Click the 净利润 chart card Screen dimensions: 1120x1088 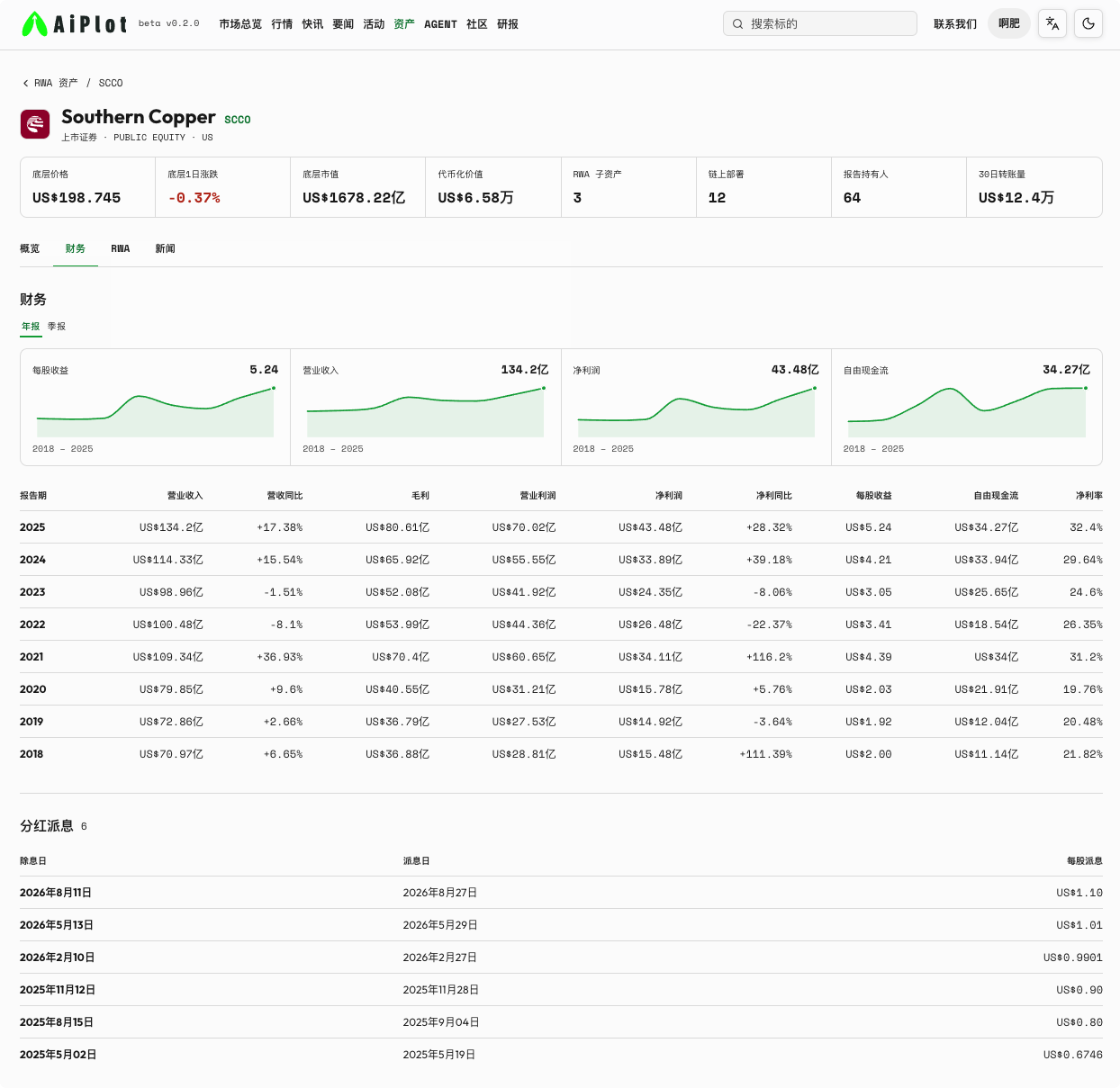pos(696,407)
